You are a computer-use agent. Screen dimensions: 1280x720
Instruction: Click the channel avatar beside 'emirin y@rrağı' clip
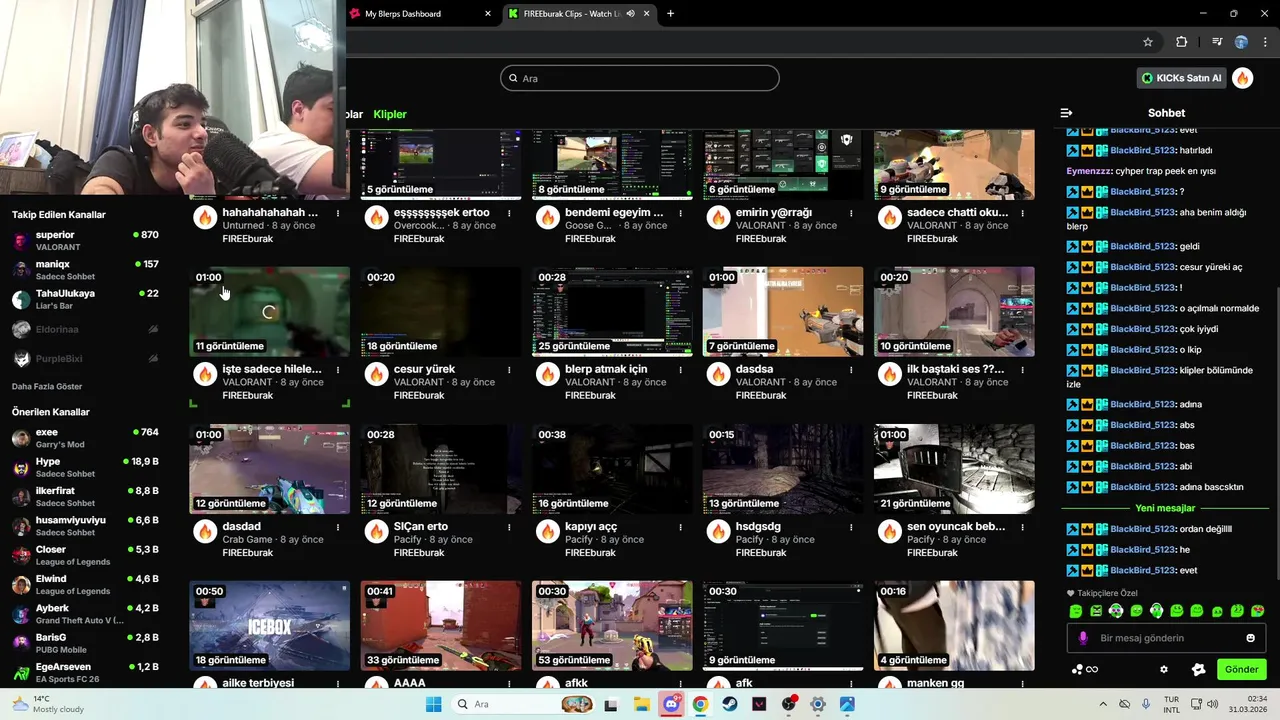(x=718, y=217)
